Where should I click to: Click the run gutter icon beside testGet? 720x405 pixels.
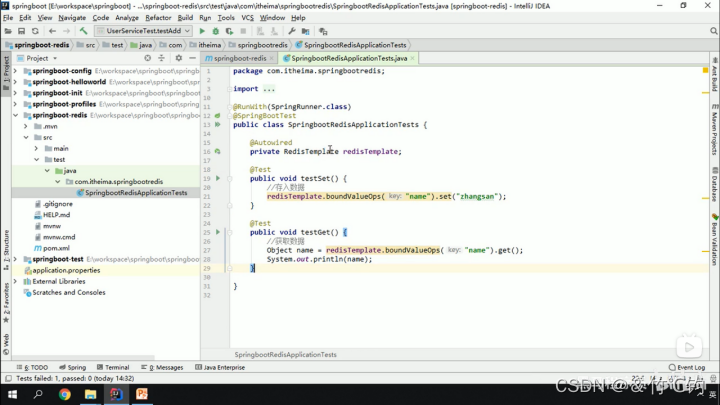click(218, 232)
